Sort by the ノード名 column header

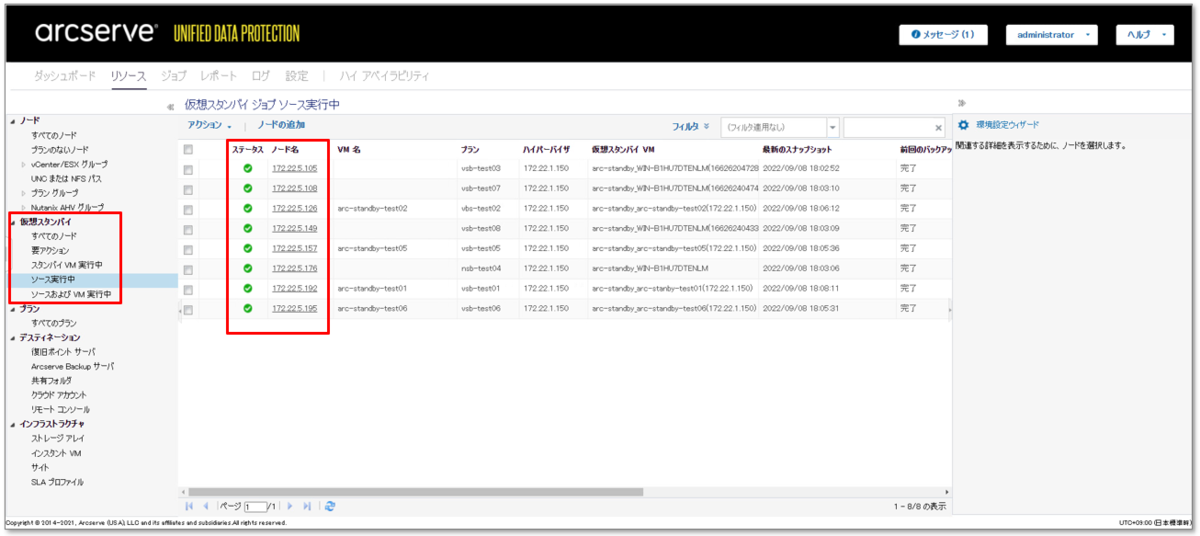[x=285, y=149]
